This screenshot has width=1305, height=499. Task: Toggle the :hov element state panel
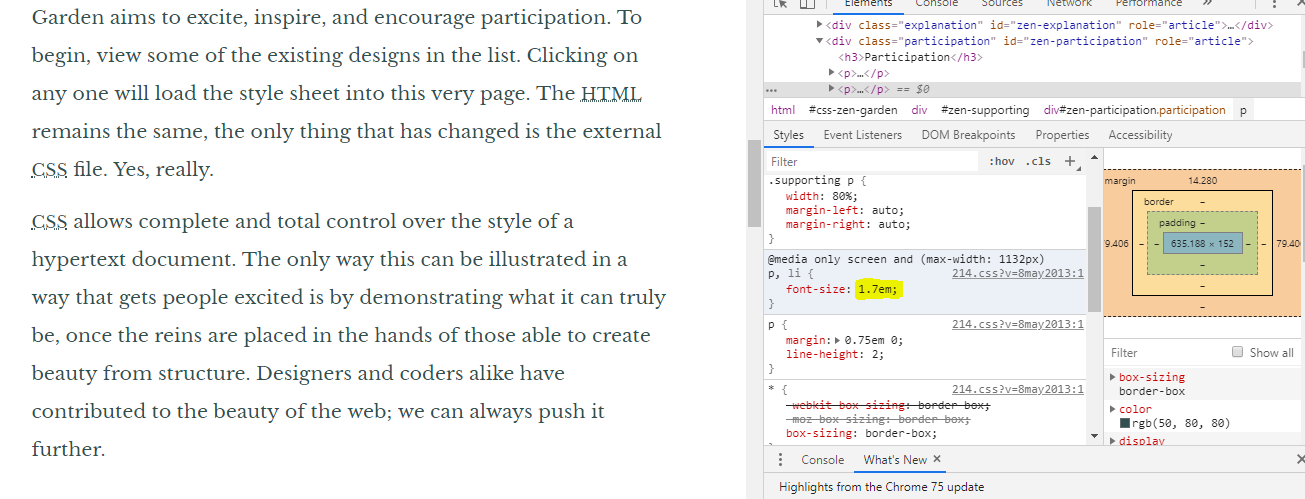coord(1001,161)
